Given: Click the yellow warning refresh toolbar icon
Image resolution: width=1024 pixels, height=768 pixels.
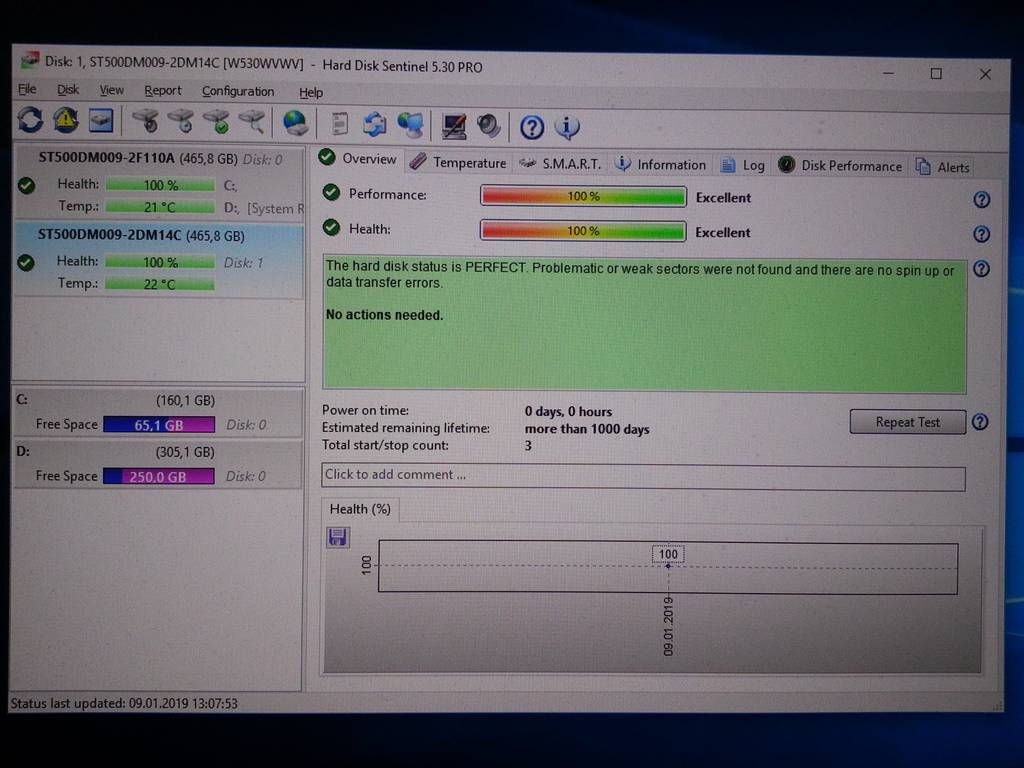Looking at the screenshot, I should (65, 120).
